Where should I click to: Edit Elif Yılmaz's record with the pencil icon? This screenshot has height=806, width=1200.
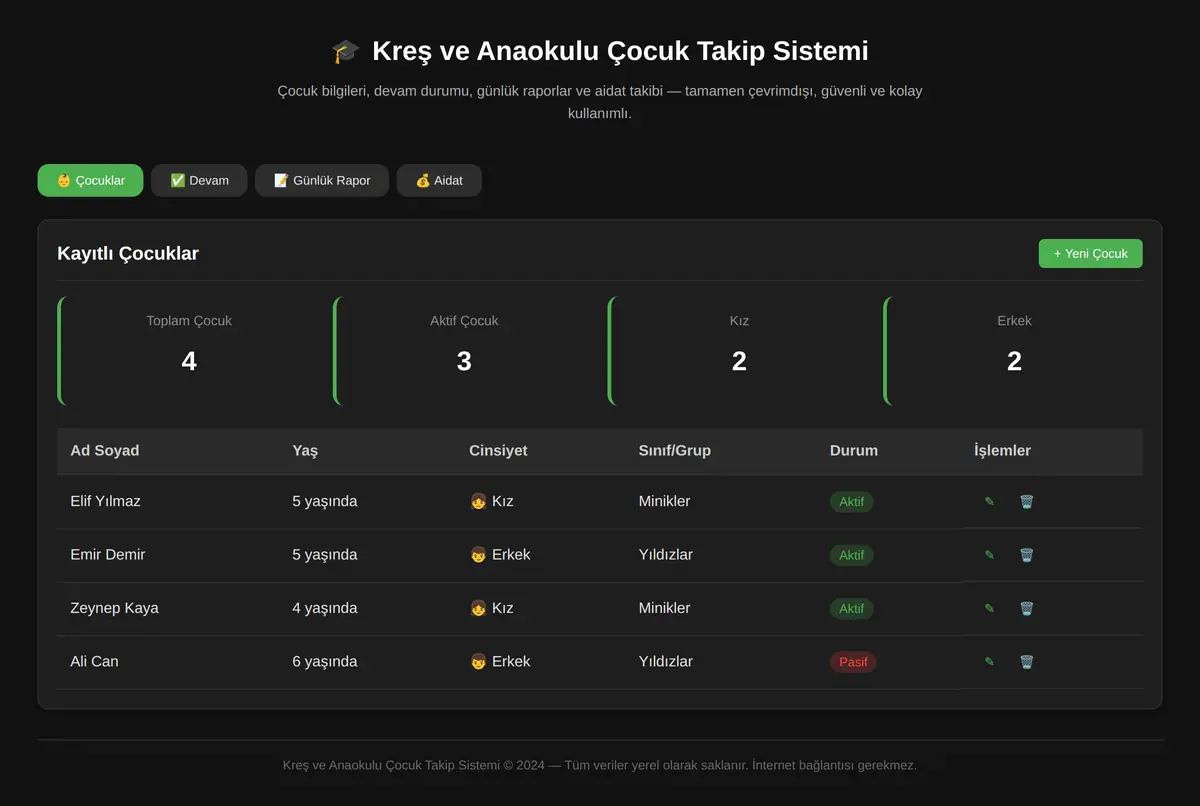tap(989, 502)
